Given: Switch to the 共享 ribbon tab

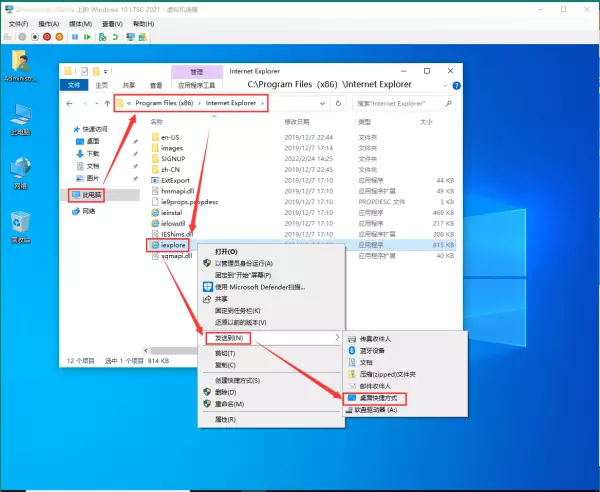Looking at the screenshot, I should pos(129,85).
